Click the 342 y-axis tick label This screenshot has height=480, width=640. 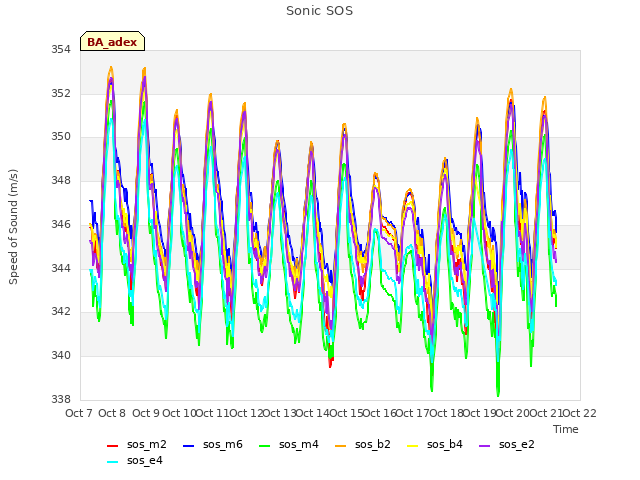pyautogui.click(x=60, y=311)
